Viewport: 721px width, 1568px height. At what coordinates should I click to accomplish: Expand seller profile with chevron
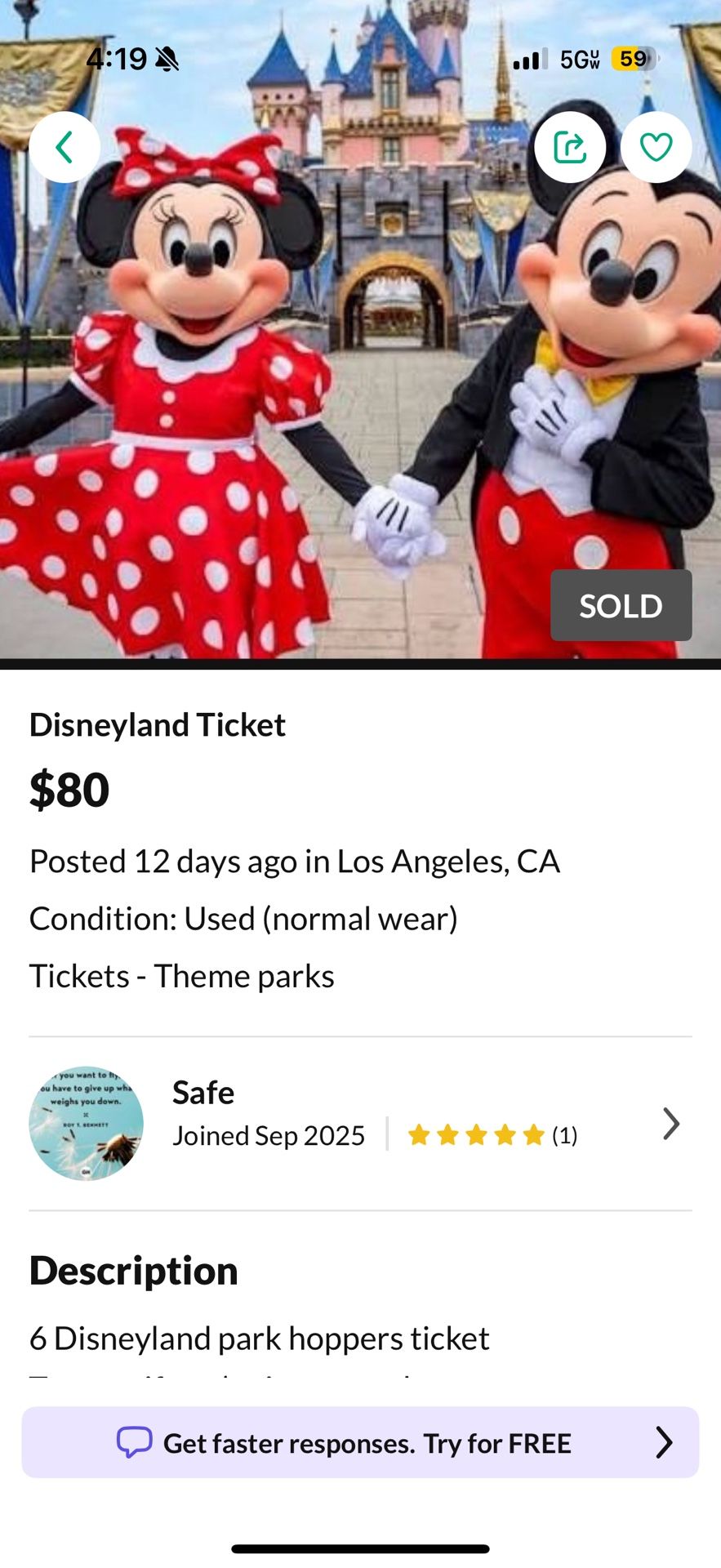click(x=670, y=1124)
